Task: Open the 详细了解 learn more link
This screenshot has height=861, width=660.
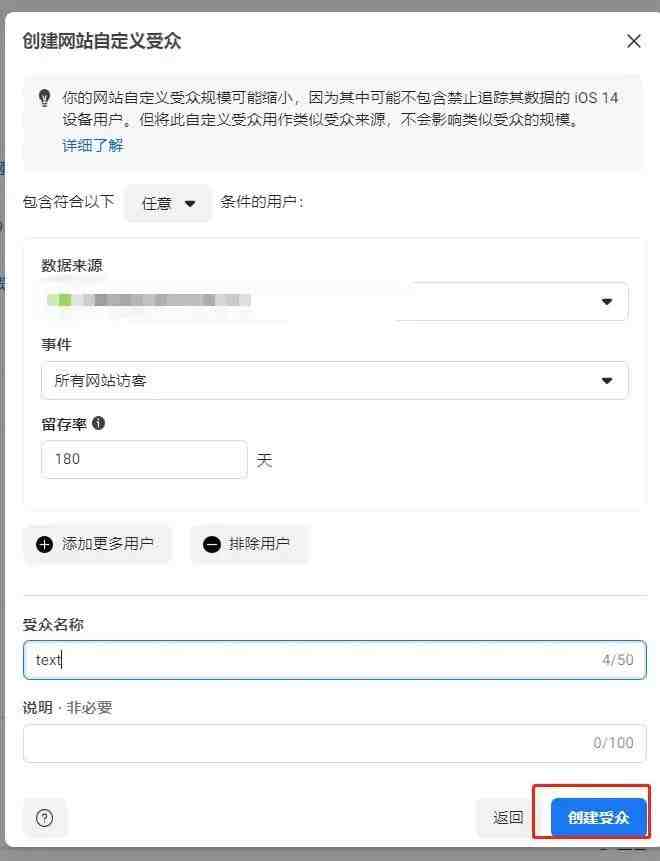Action: click(93, 146)
